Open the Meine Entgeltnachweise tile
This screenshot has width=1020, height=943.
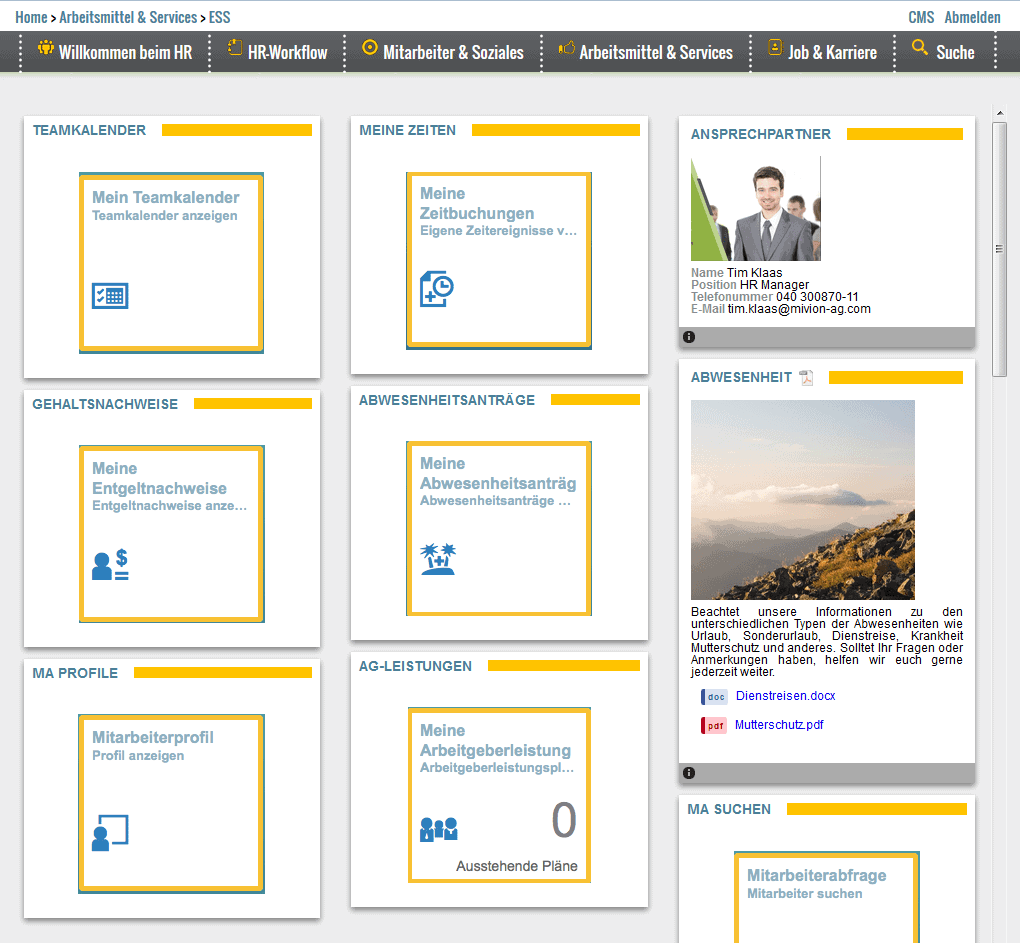[x=171, y=533]
